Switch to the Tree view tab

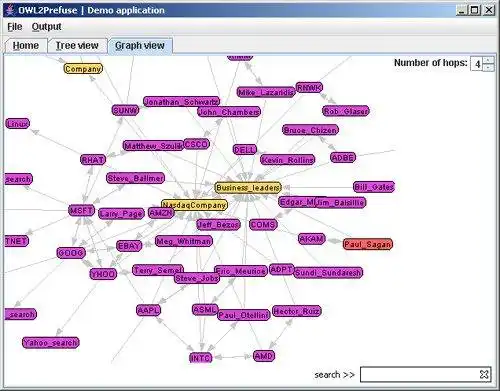[x=77, y=46]
